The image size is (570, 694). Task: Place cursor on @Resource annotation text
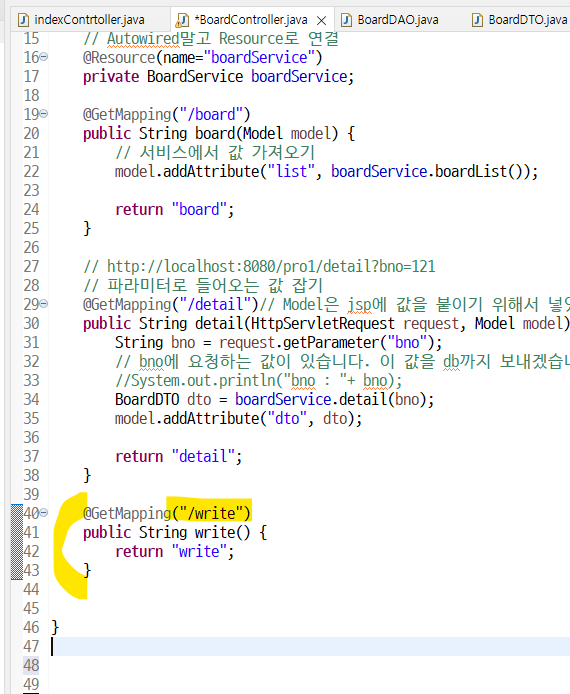point(119,58)
